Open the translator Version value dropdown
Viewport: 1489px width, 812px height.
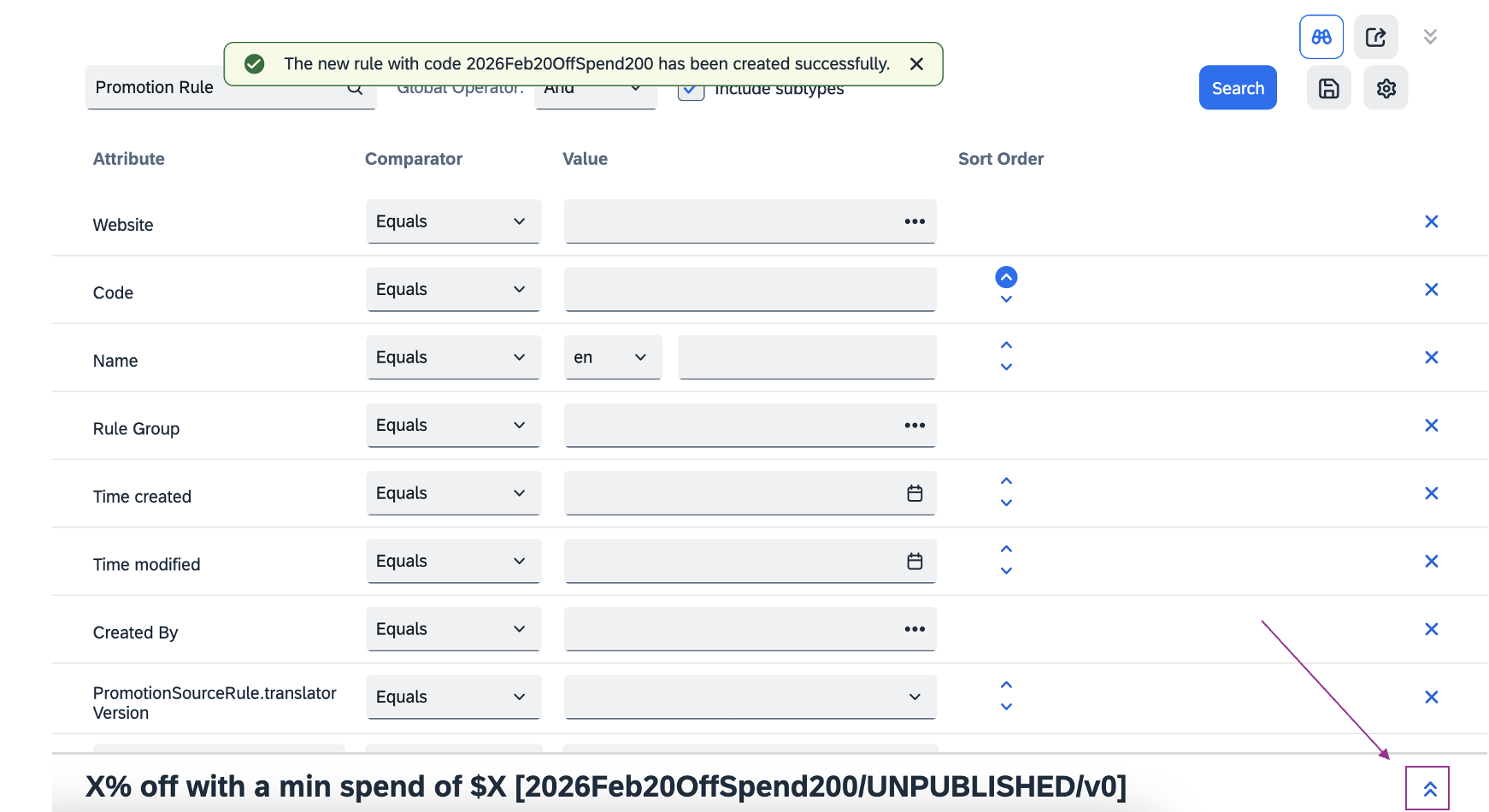click(750, 697)
